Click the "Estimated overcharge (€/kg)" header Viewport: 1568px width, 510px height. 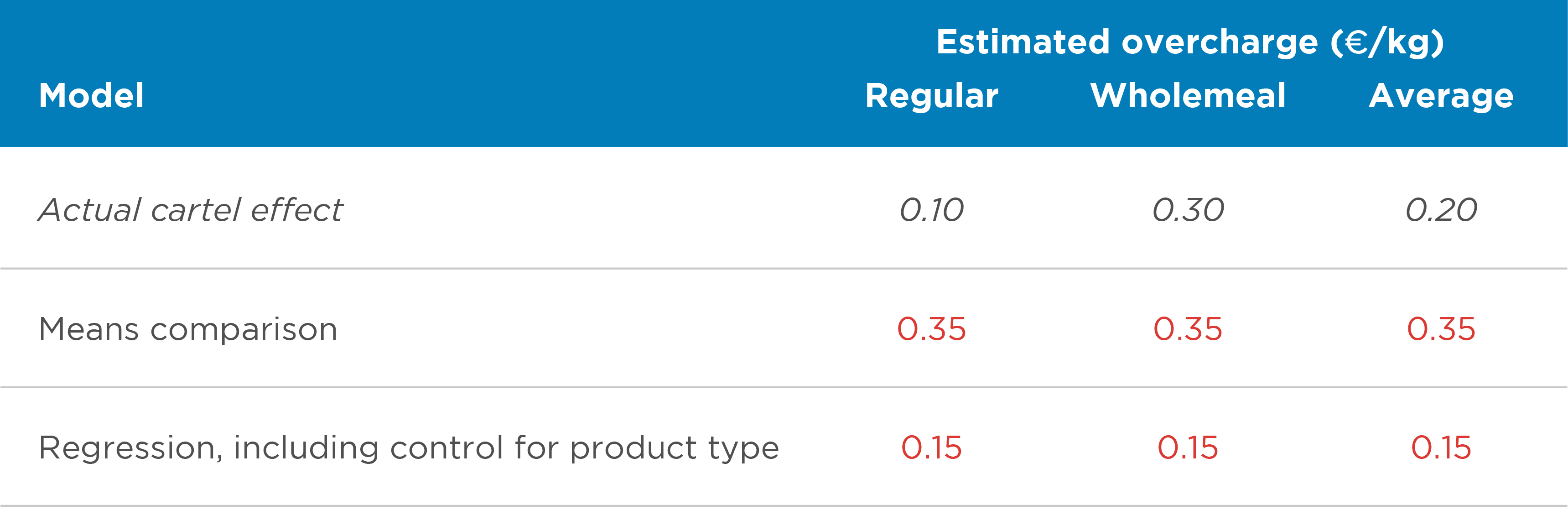coord(1189,42)
